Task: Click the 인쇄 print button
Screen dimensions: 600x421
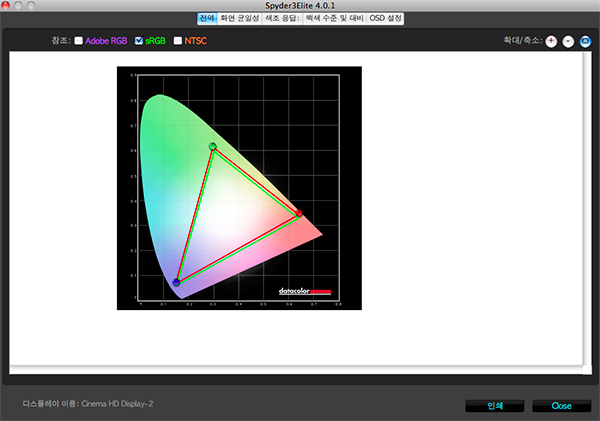Action: [x=494, y=405]
